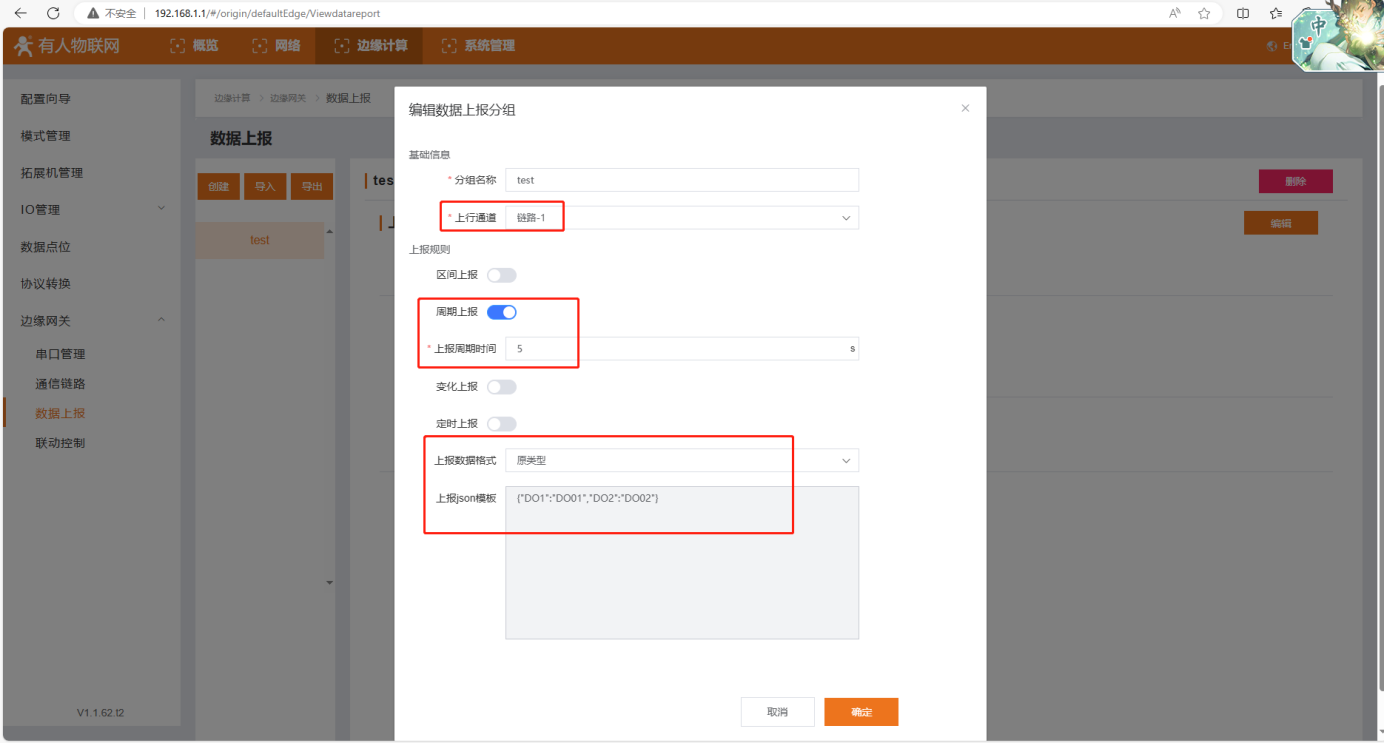Enable the 区间上报 toggle switch
1384x743 pixels.
[x=501, y=275]
